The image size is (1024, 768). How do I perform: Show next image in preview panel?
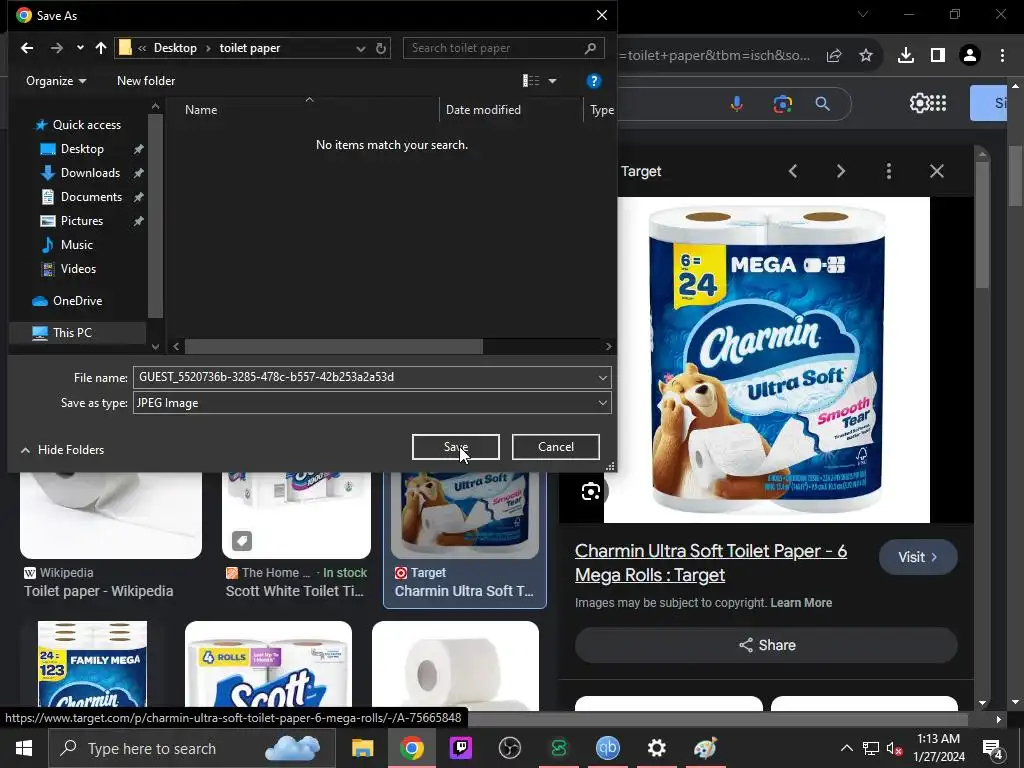click(840, 171)
